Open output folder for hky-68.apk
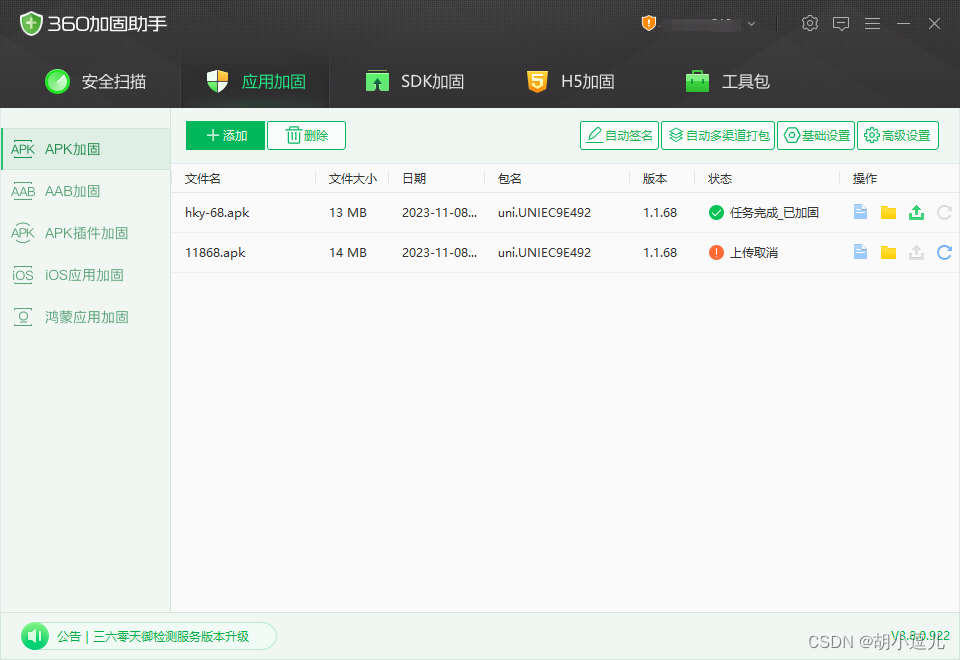The width and height of the screenshot is (960, 660). click(888, 212)
